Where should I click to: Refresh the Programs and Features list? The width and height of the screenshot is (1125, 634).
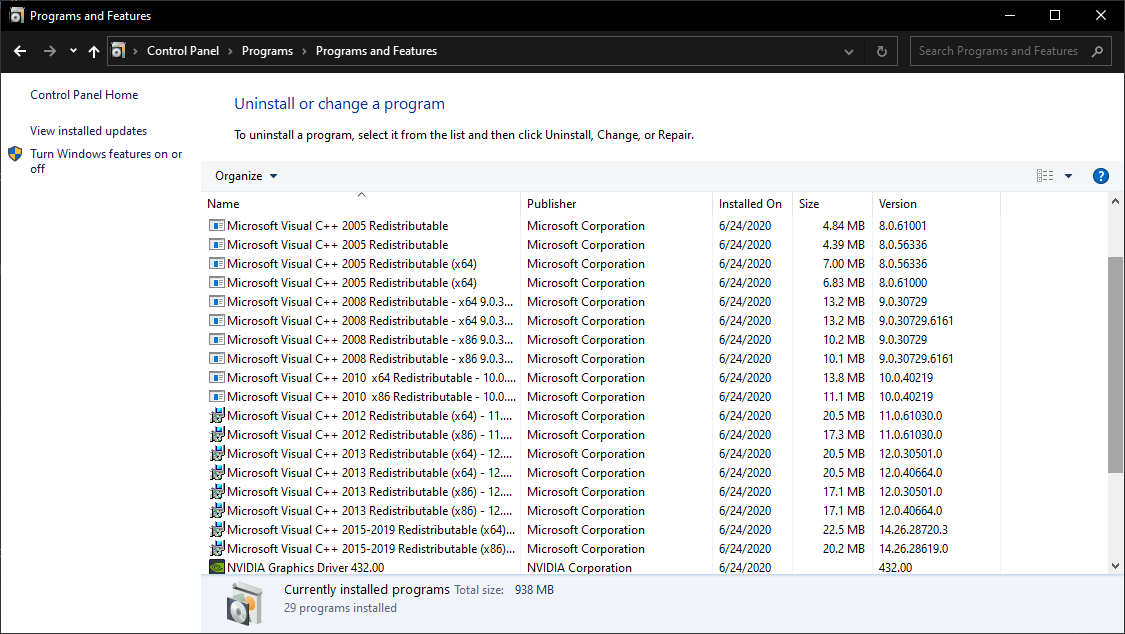(882, 52)
